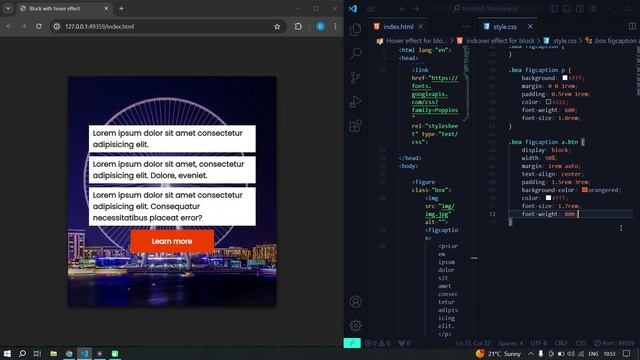Open the Run and Debug view

click(356, 102)
